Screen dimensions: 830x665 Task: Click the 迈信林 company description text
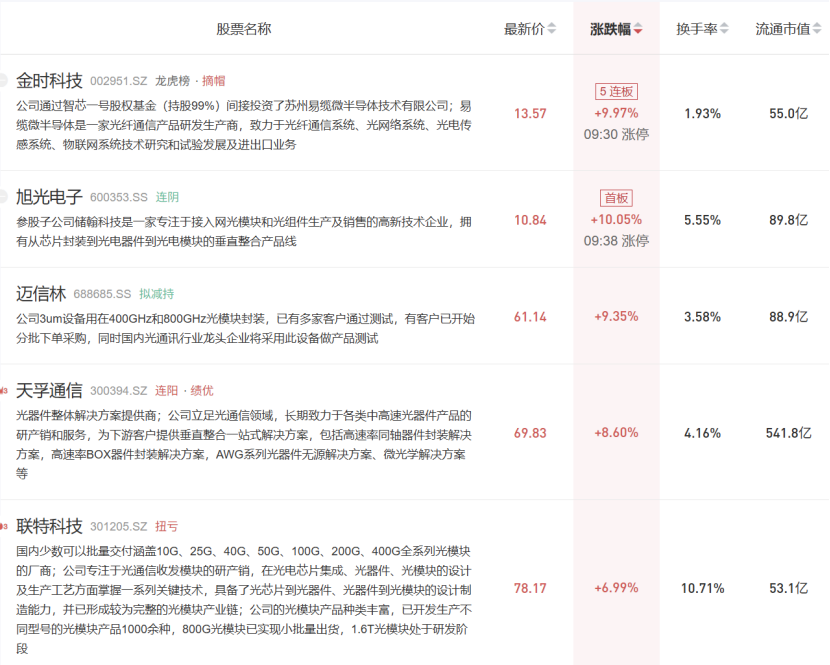(x=245, y=328)
